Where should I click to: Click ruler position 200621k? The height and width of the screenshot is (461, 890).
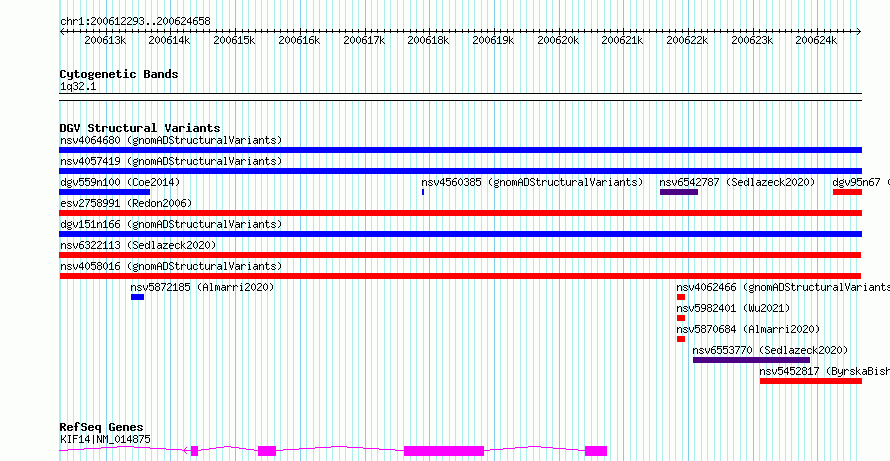click(x=623, y=40)
